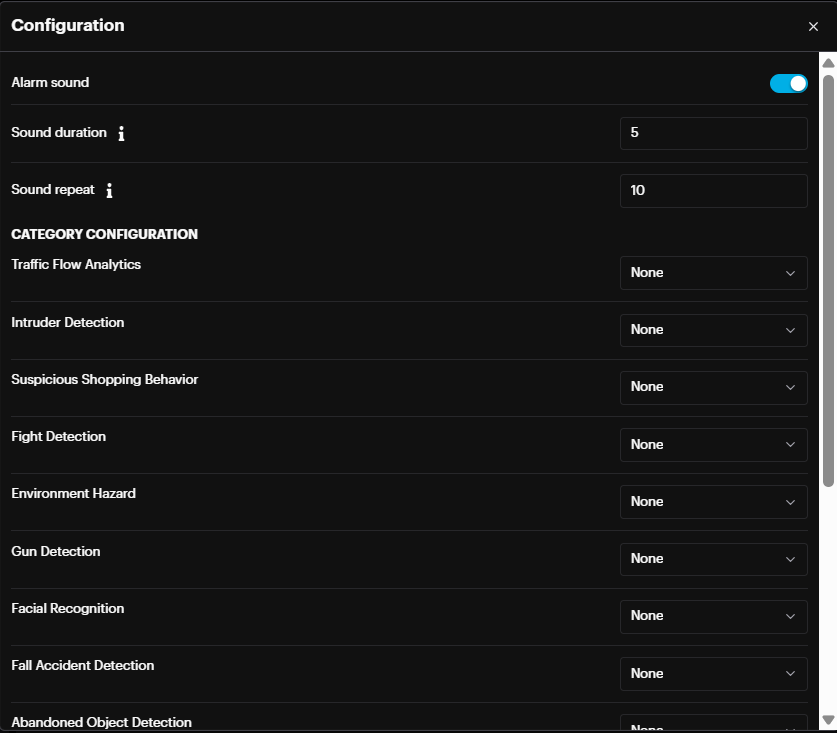Open the Fall Accident Detection dropdown
Viewport: 837px width, 733px height.
pyautogui.click(x=713, y=673)
